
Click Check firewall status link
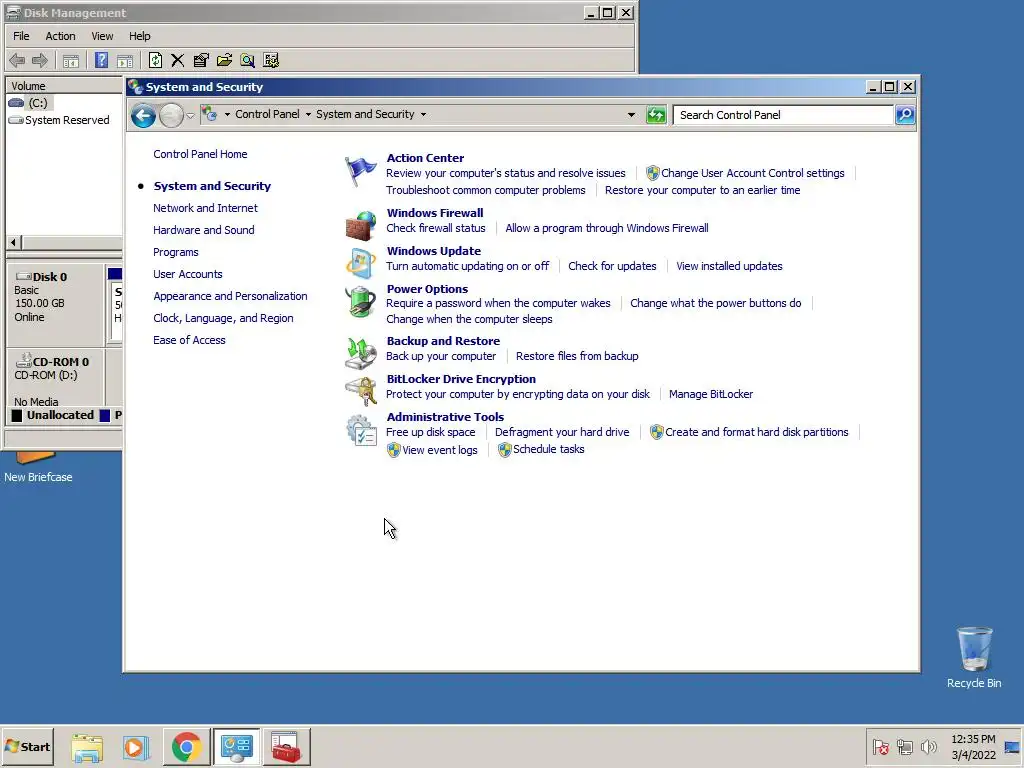click(x=436, y=228)
